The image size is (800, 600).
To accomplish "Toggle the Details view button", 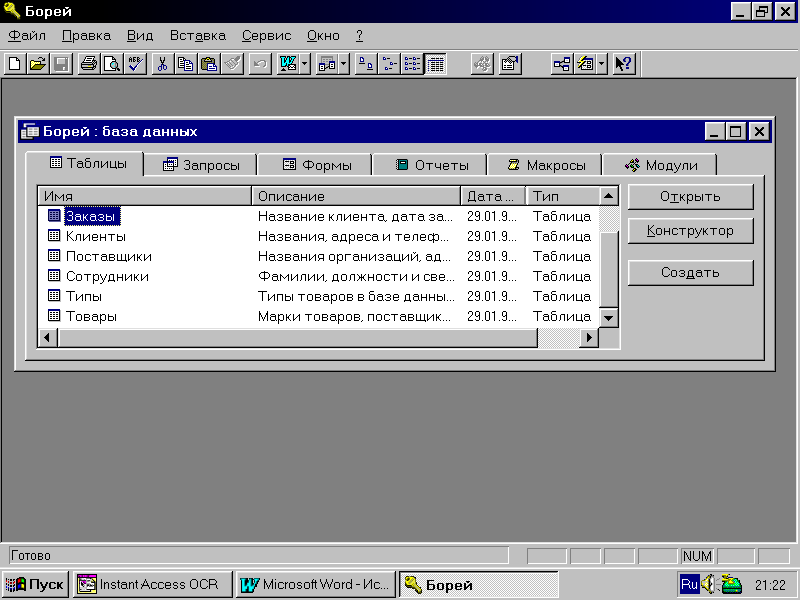I will 435,64.
